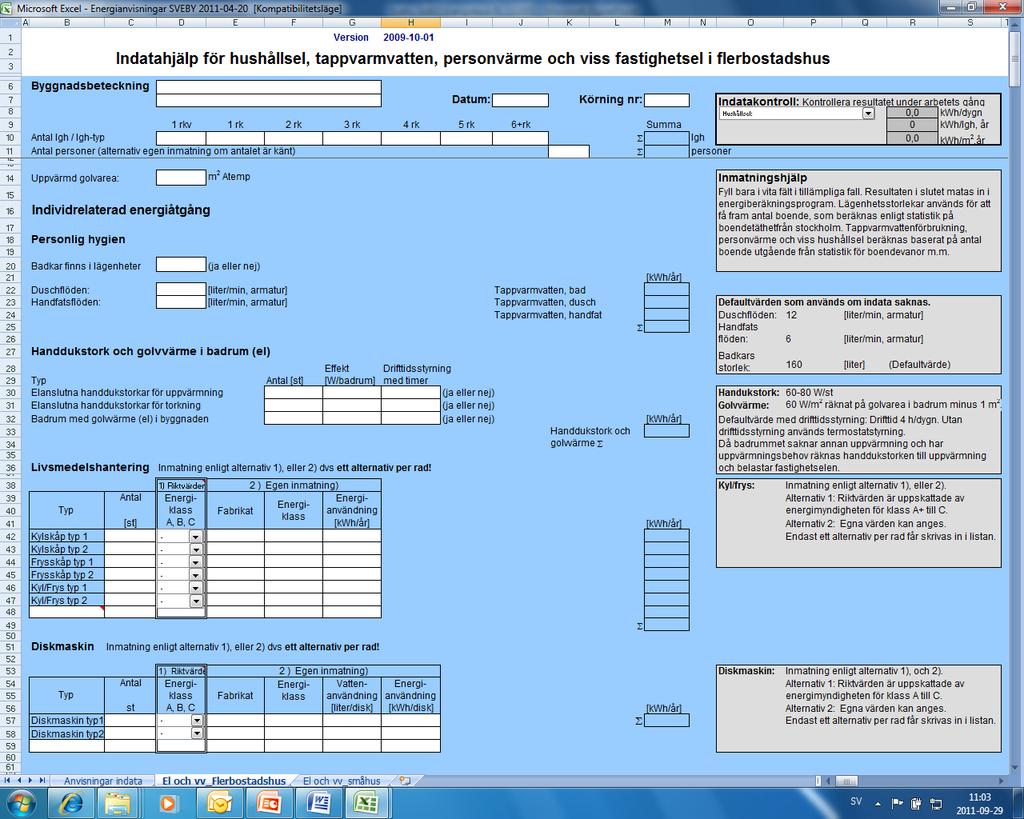Click the SV input language indicator
This screenshot has width=1024, height=819.
(x=856, y=801)
